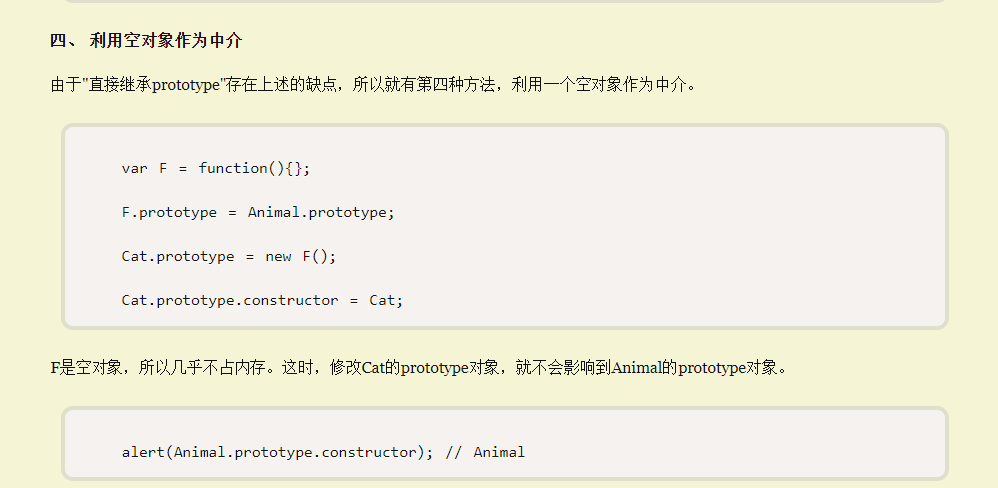Click the 'var' keyword in the code
This screenshot has height=488, width=998.
click(134, 168)
